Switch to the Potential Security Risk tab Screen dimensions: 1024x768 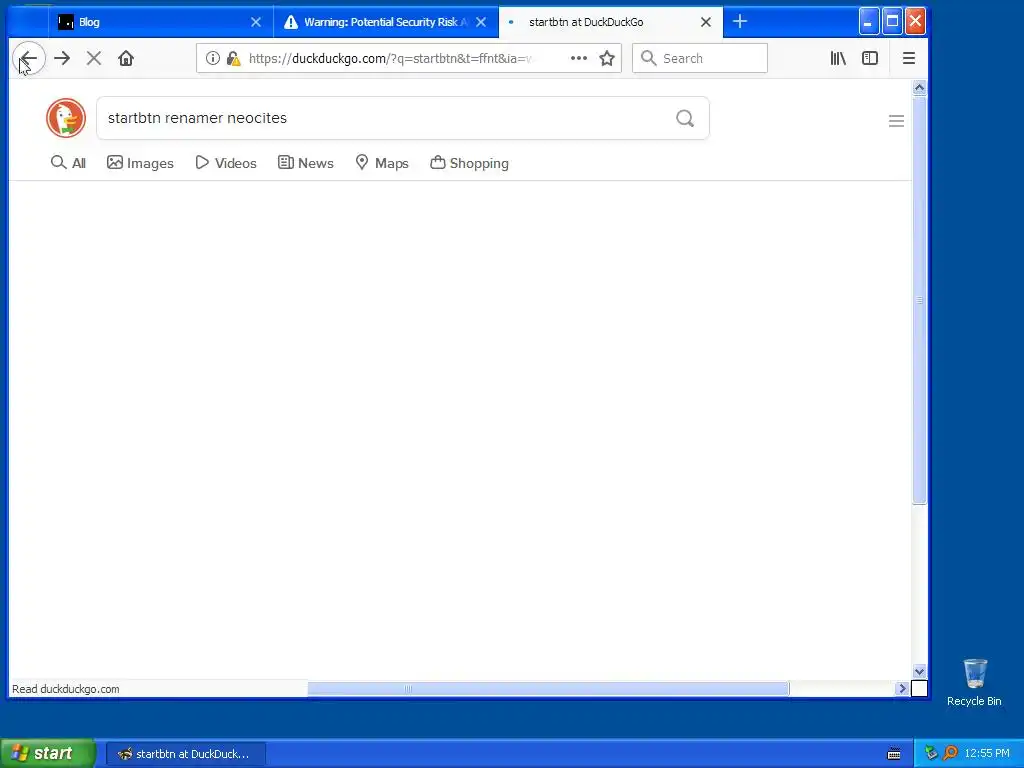(x=386, y=22)
